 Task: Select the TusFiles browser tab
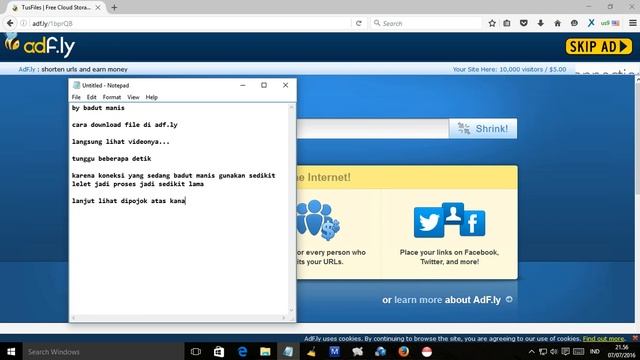pos(55,7)
